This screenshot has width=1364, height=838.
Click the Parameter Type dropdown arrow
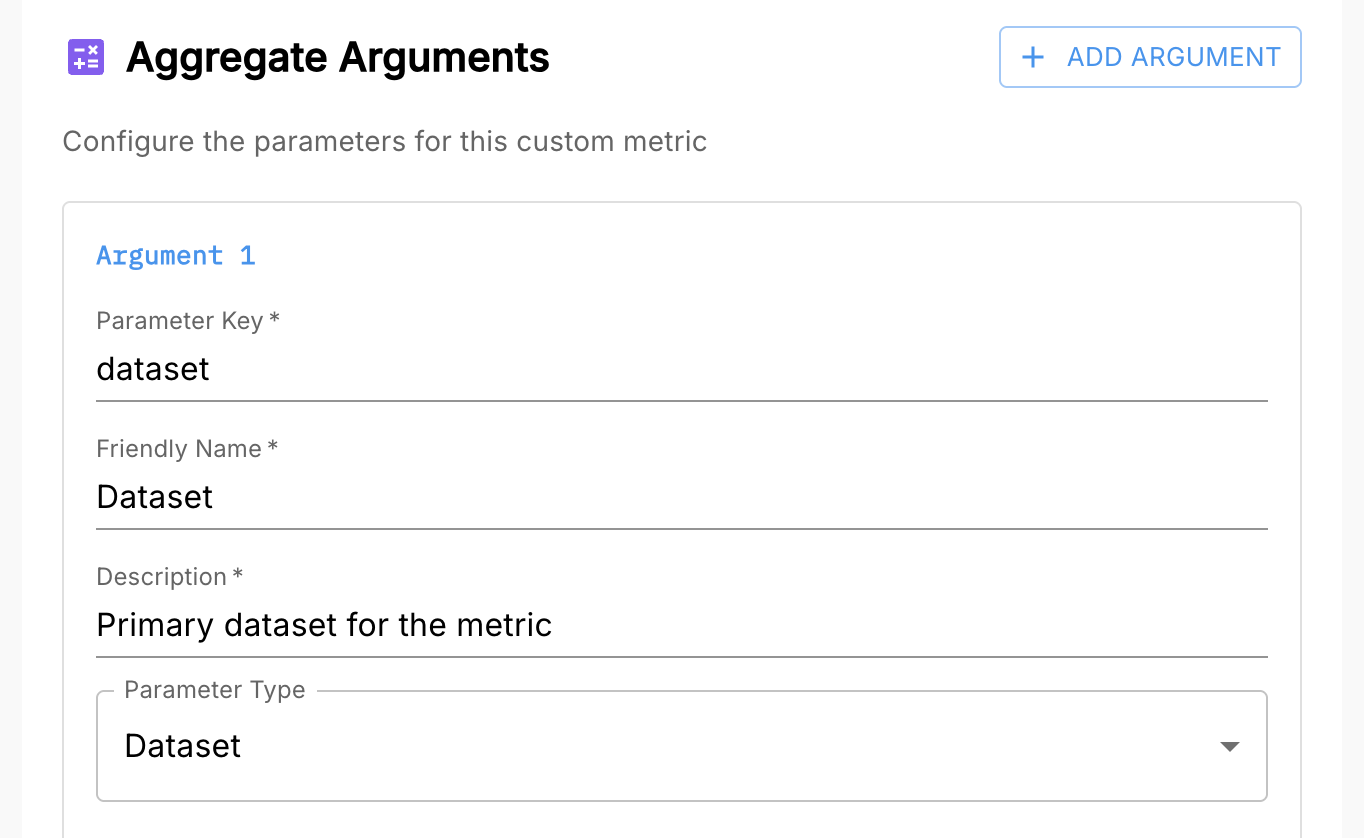[x=1230, y=747]
